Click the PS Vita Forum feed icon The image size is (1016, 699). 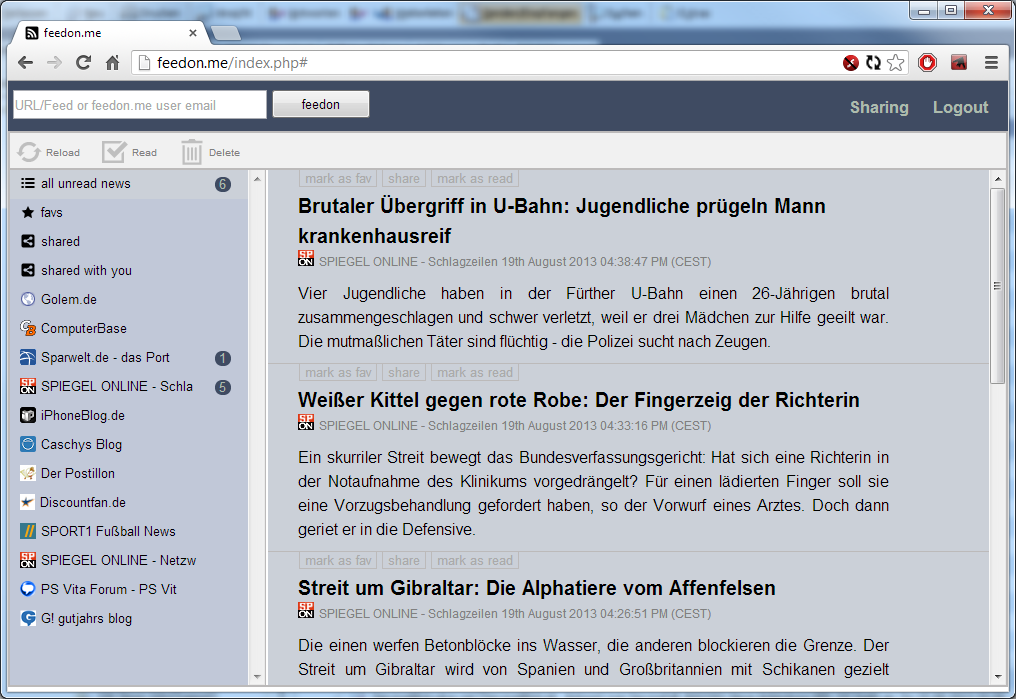pos(28,589)
